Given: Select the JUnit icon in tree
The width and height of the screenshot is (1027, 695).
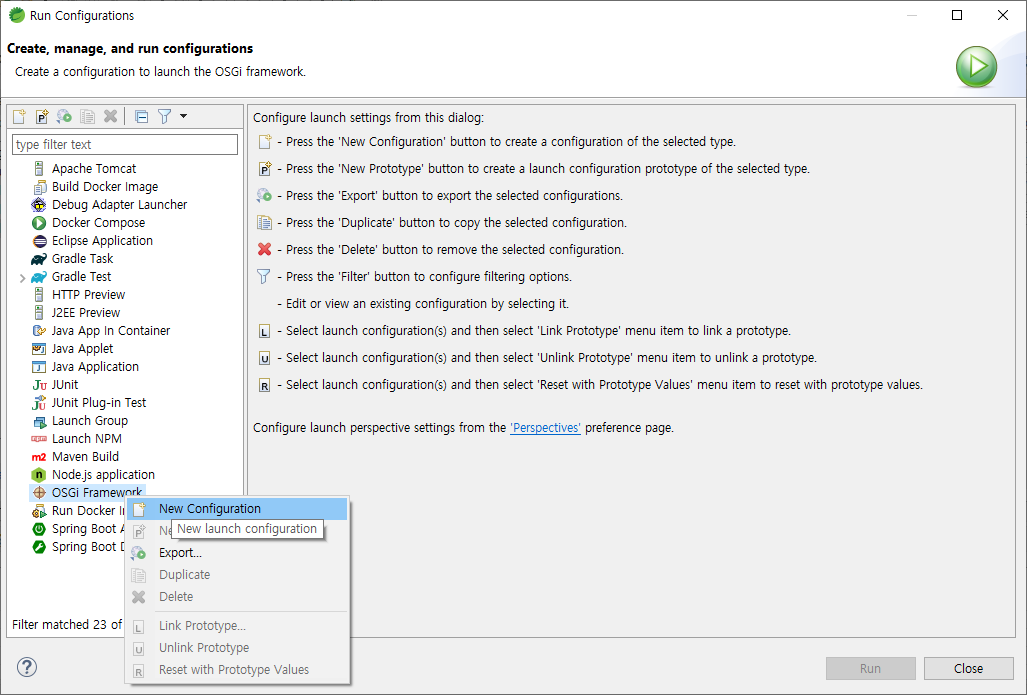Looking at the screenshot, I should [x=39, y=385].
